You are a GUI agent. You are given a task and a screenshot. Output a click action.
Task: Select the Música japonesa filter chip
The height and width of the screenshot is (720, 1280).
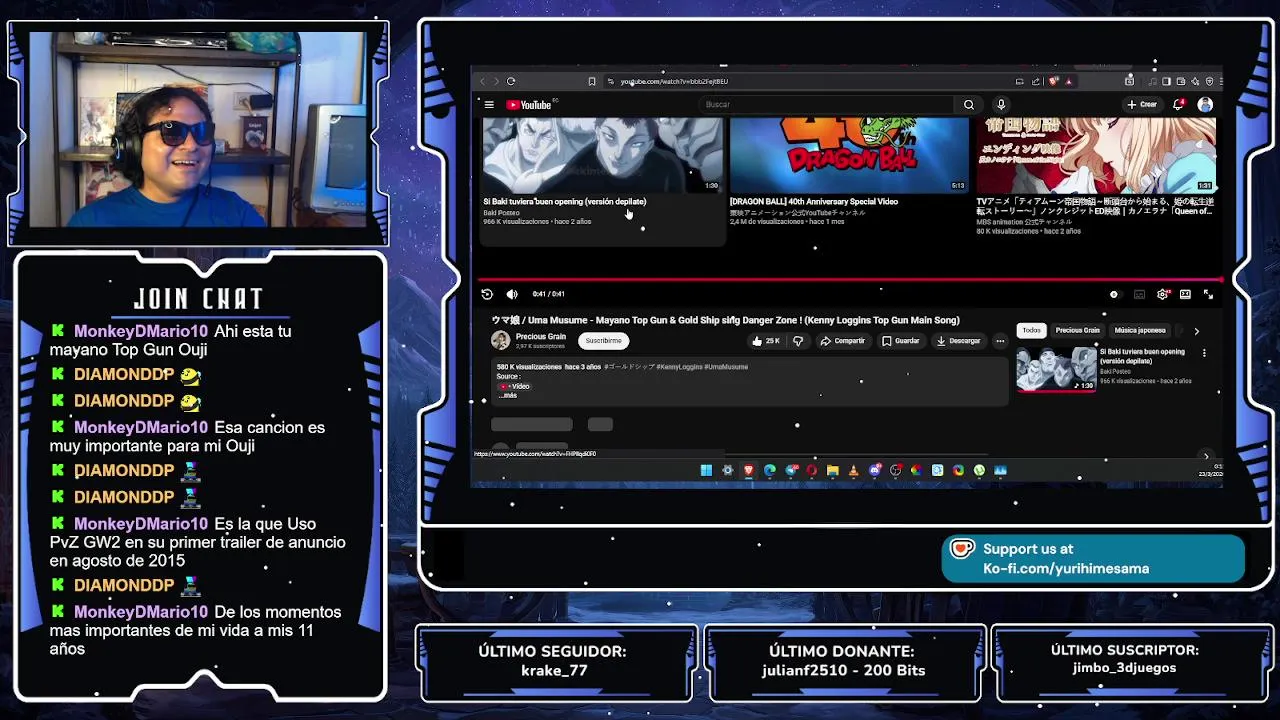click(1140, 330)
